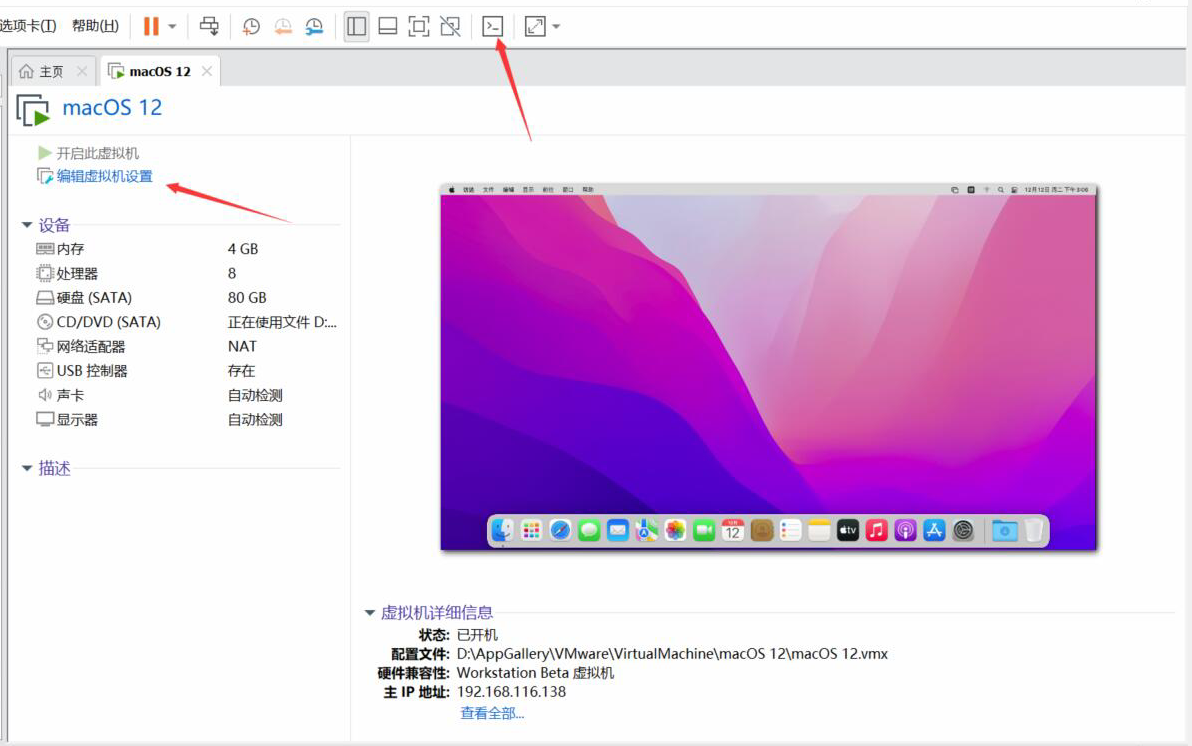Take a snapshot with the clock-plus icon
Screen dimensions: 1192x746
251,27
